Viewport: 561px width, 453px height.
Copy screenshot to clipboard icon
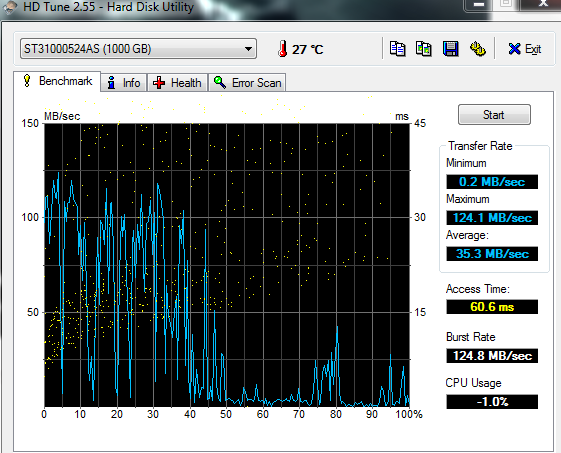click(424, 49)
